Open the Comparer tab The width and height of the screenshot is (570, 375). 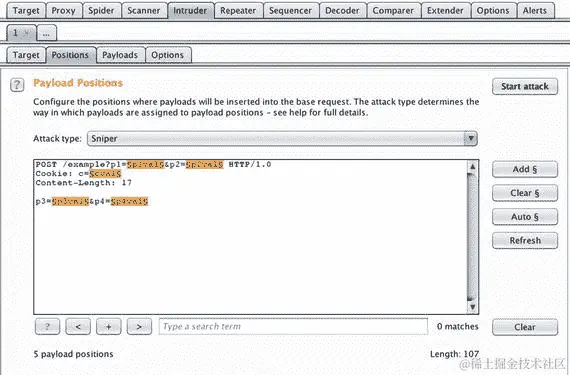tap(393, 11)
